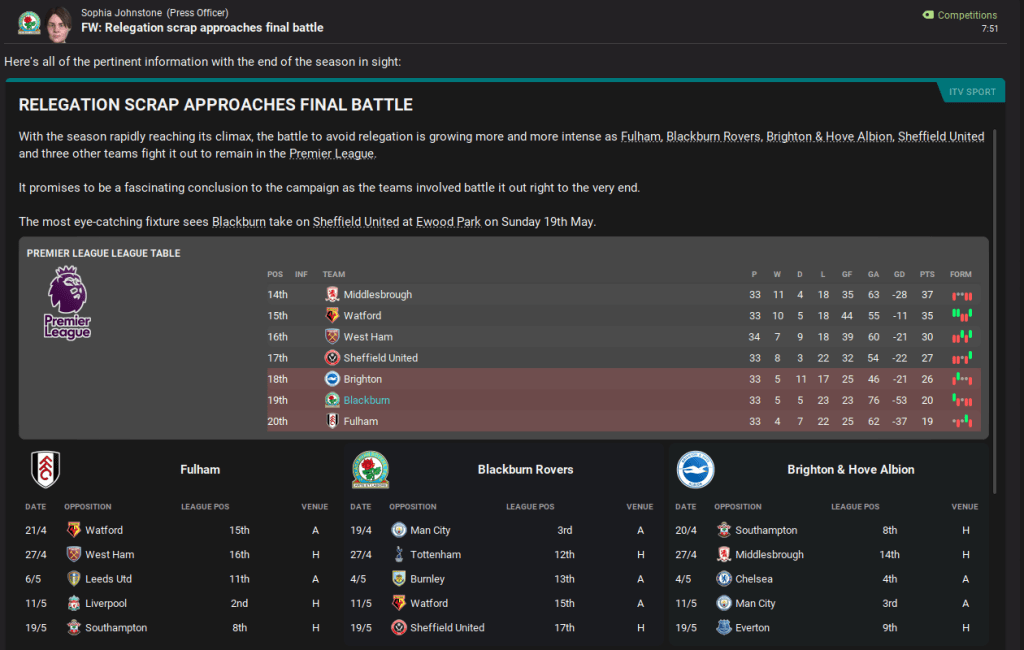Open the Premier League link in article text
Image resolution: width=1024 pixels, height=650 pixels.
pos(331,154)
